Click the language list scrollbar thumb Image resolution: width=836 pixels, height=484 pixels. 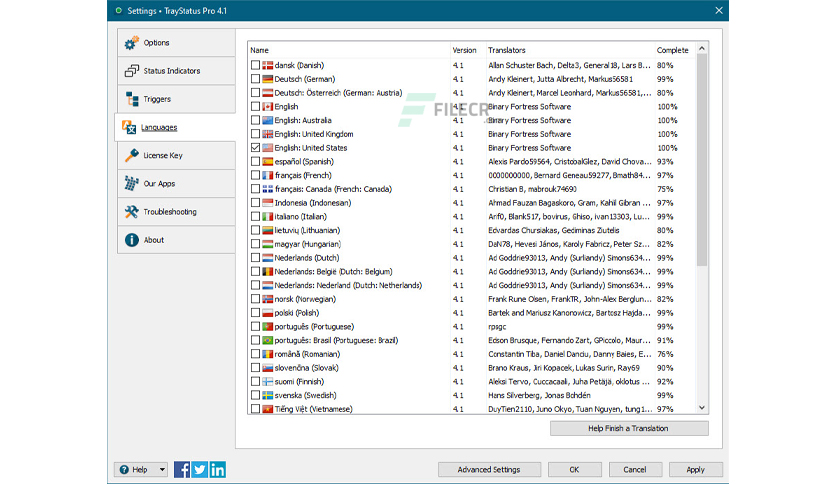pyautogui.click(x=702, y=160)
